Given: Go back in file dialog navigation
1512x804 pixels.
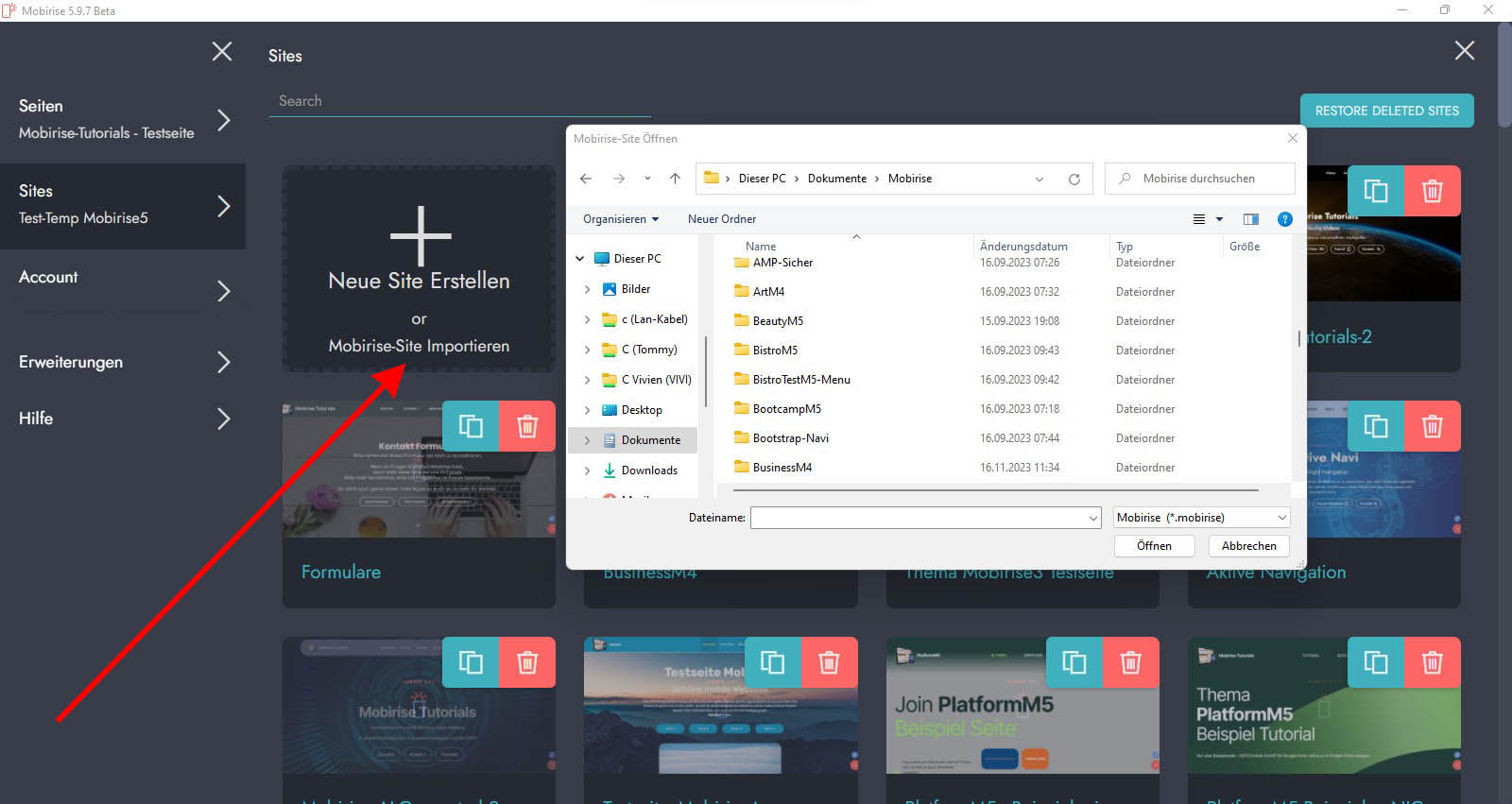Looking at the screenshot, I should point(586,179).
